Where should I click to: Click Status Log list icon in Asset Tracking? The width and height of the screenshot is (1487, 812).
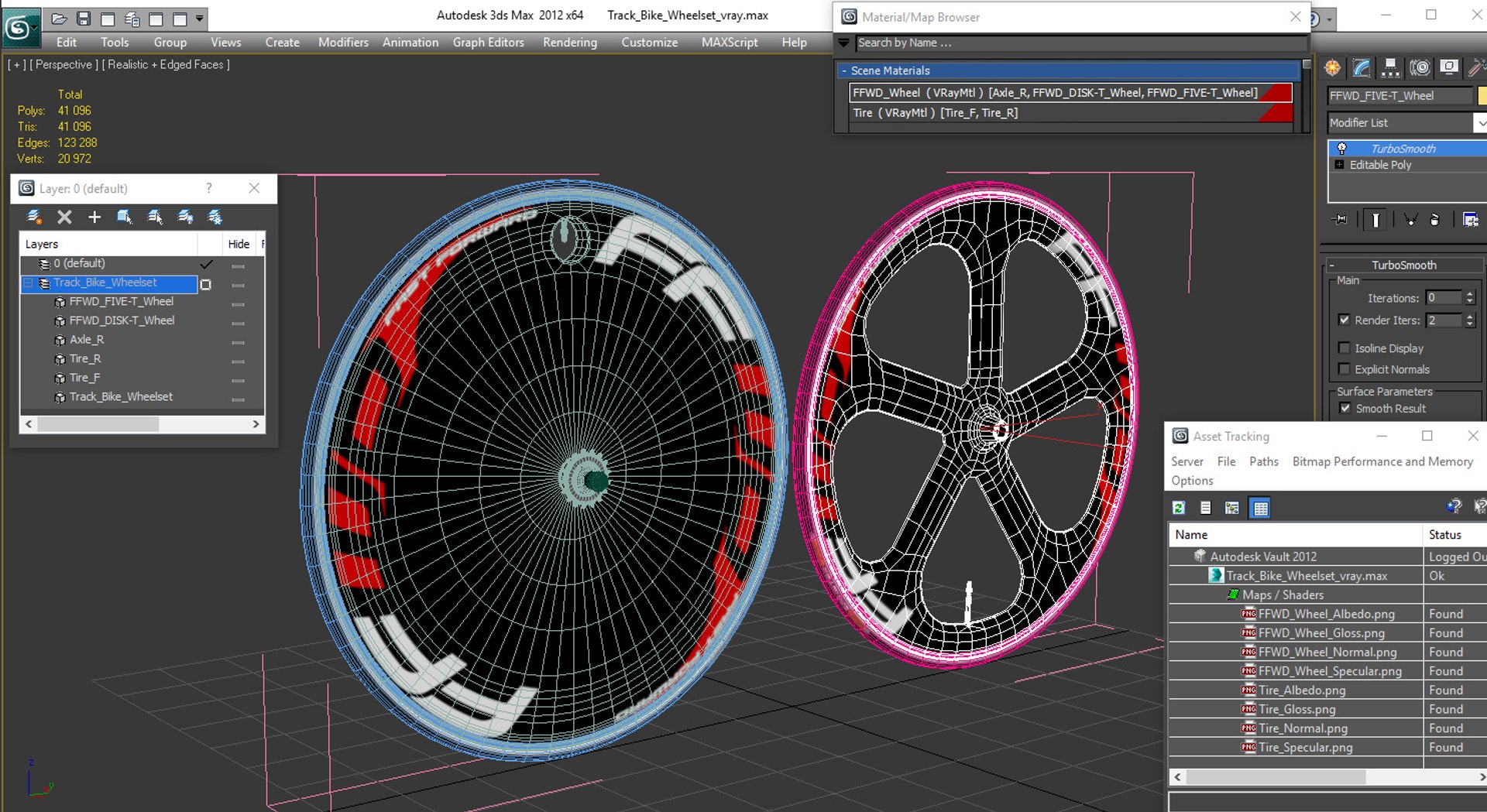point(1205,508)
